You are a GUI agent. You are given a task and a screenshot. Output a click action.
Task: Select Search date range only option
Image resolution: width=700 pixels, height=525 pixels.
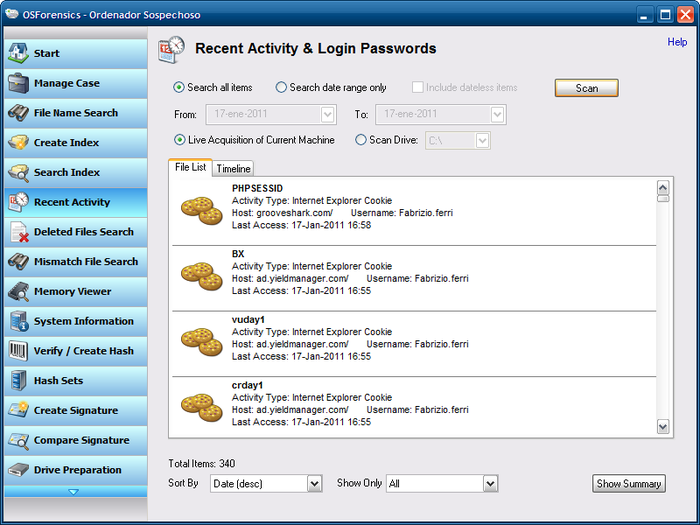281,88
